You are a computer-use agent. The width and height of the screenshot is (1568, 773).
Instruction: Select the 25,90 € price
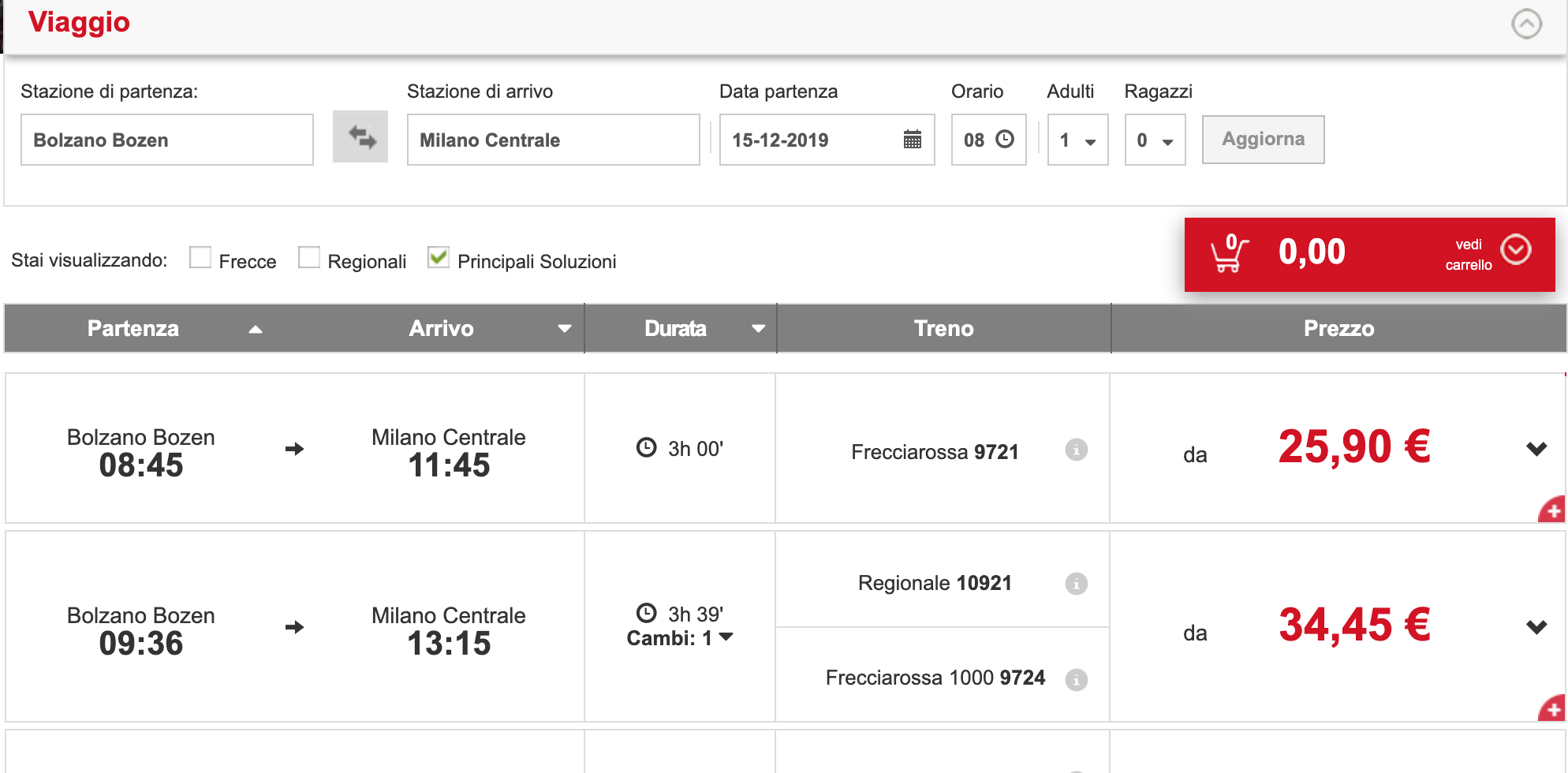[1354, 446]
